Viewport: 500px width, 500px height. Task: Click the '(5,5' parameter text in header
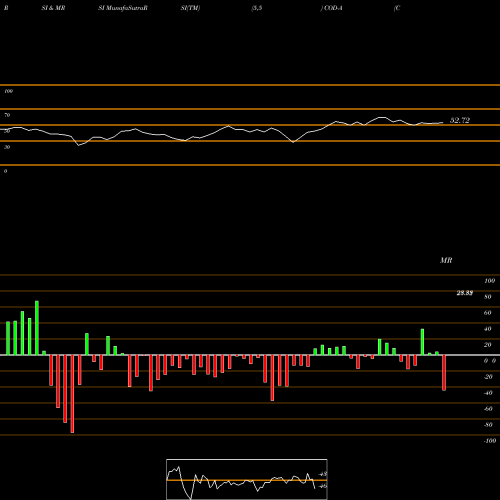257,8
